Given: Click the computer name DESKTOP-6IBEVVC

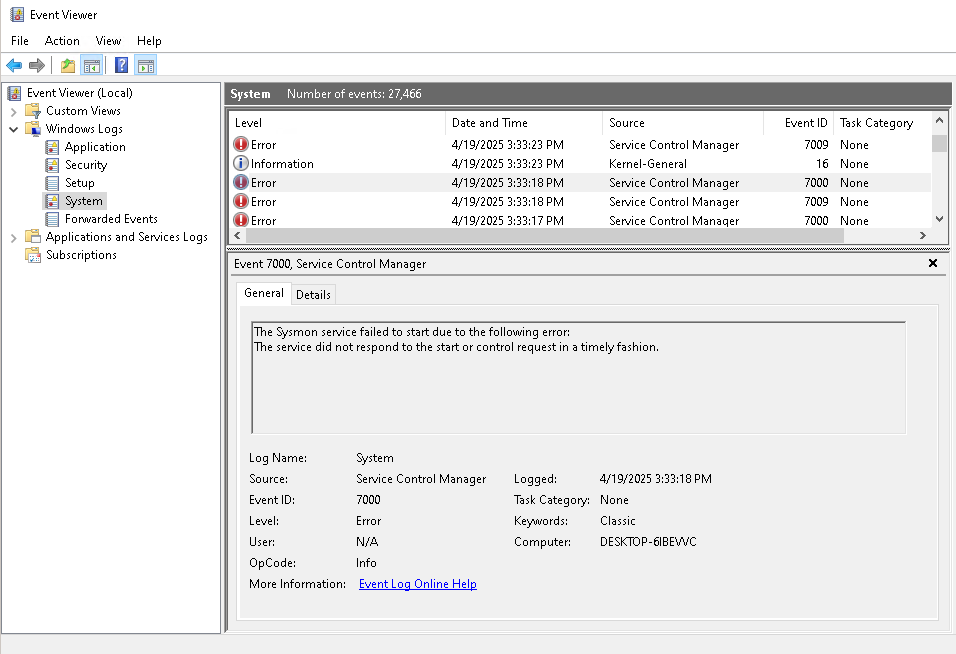Looking at the screenshot, I should pos(648,542).
